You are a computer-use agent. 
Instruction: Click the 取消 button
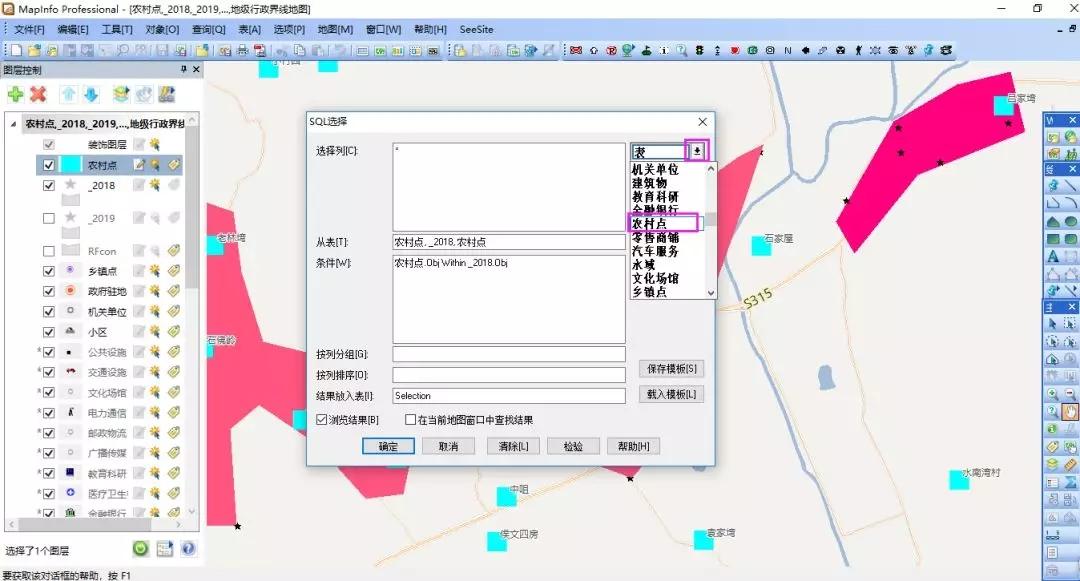pos(448,446)
